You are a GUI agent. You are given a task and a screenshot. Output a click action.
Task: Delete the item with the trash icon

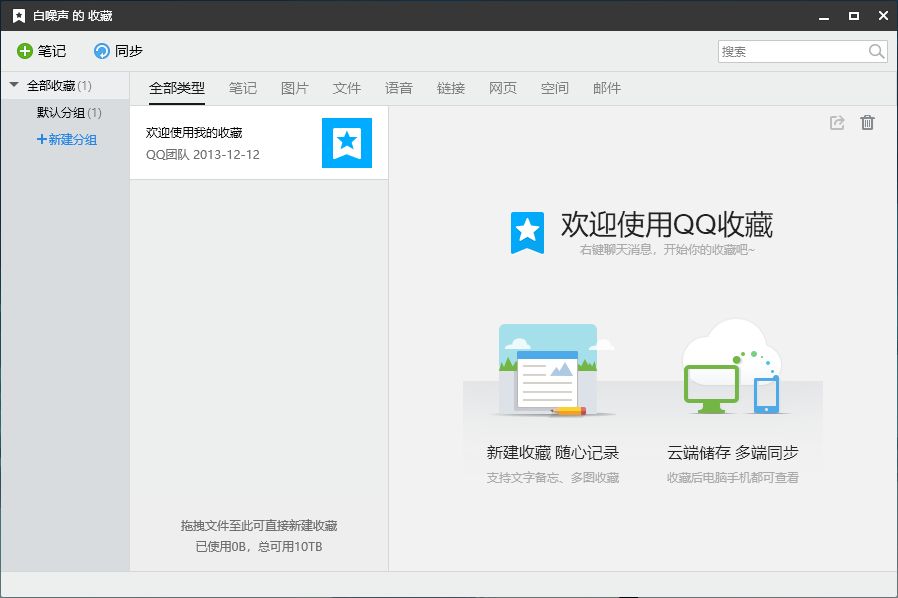[867, 123]
